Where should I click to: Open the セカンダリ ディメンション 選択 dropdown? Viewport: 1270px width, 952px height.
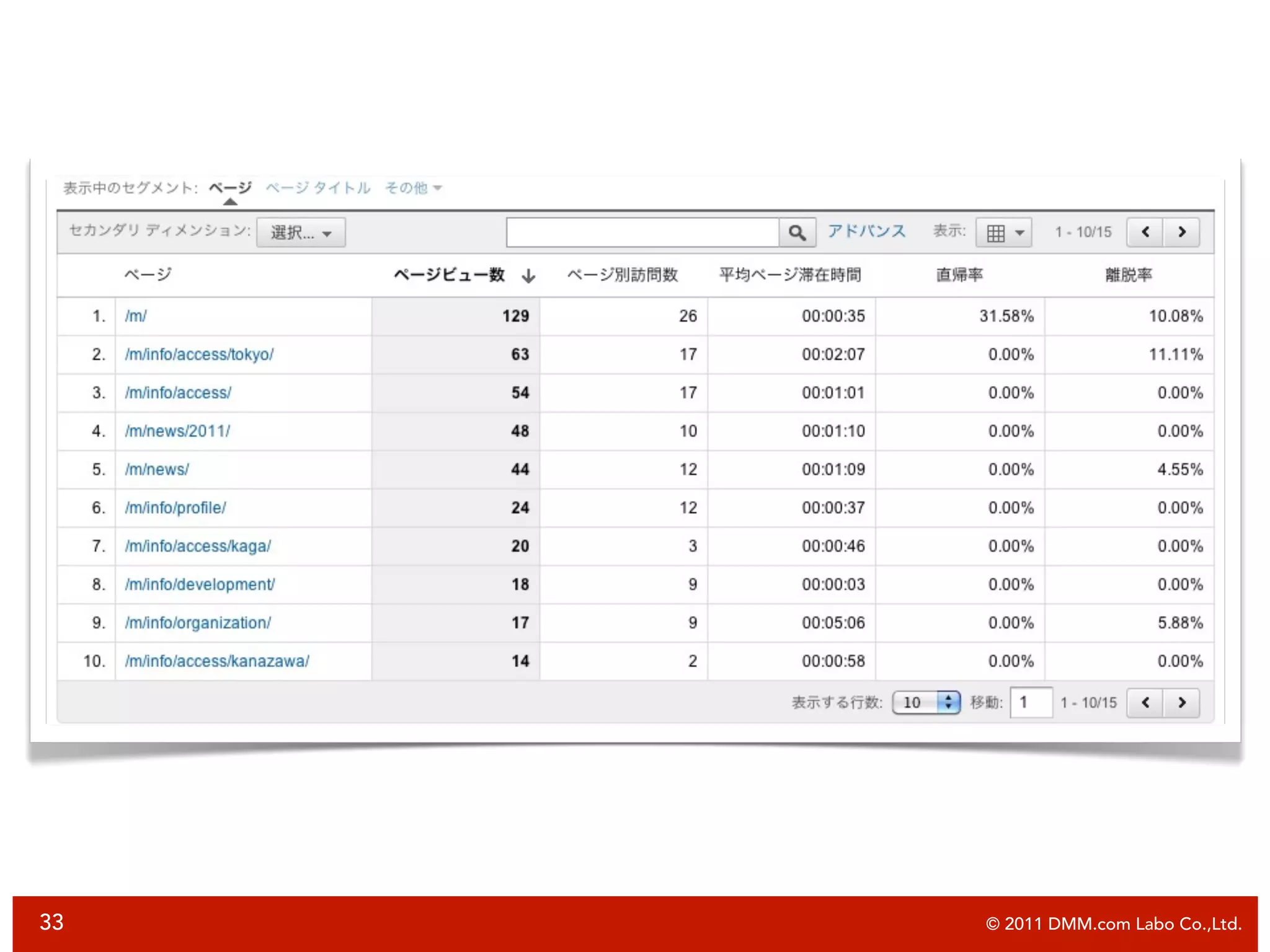click(301, 233)
